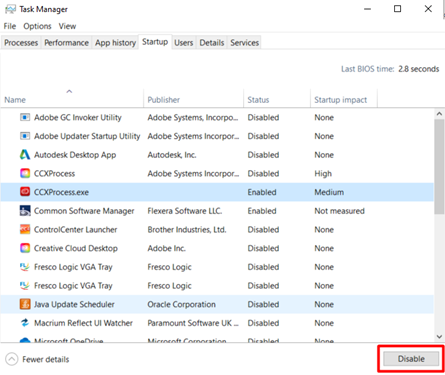Sort by the Startup impact column header

(344, 98)
